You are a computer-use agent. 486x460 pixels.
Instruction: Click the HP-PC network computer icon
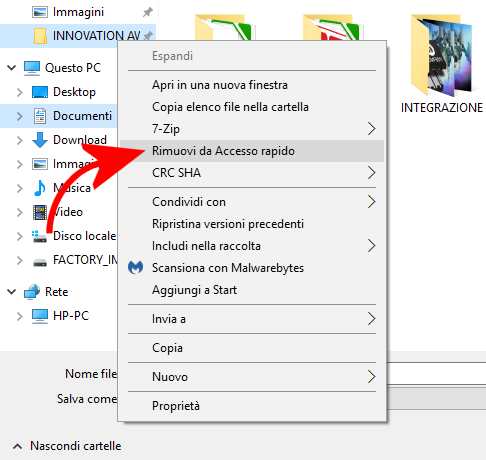(40, 316)
